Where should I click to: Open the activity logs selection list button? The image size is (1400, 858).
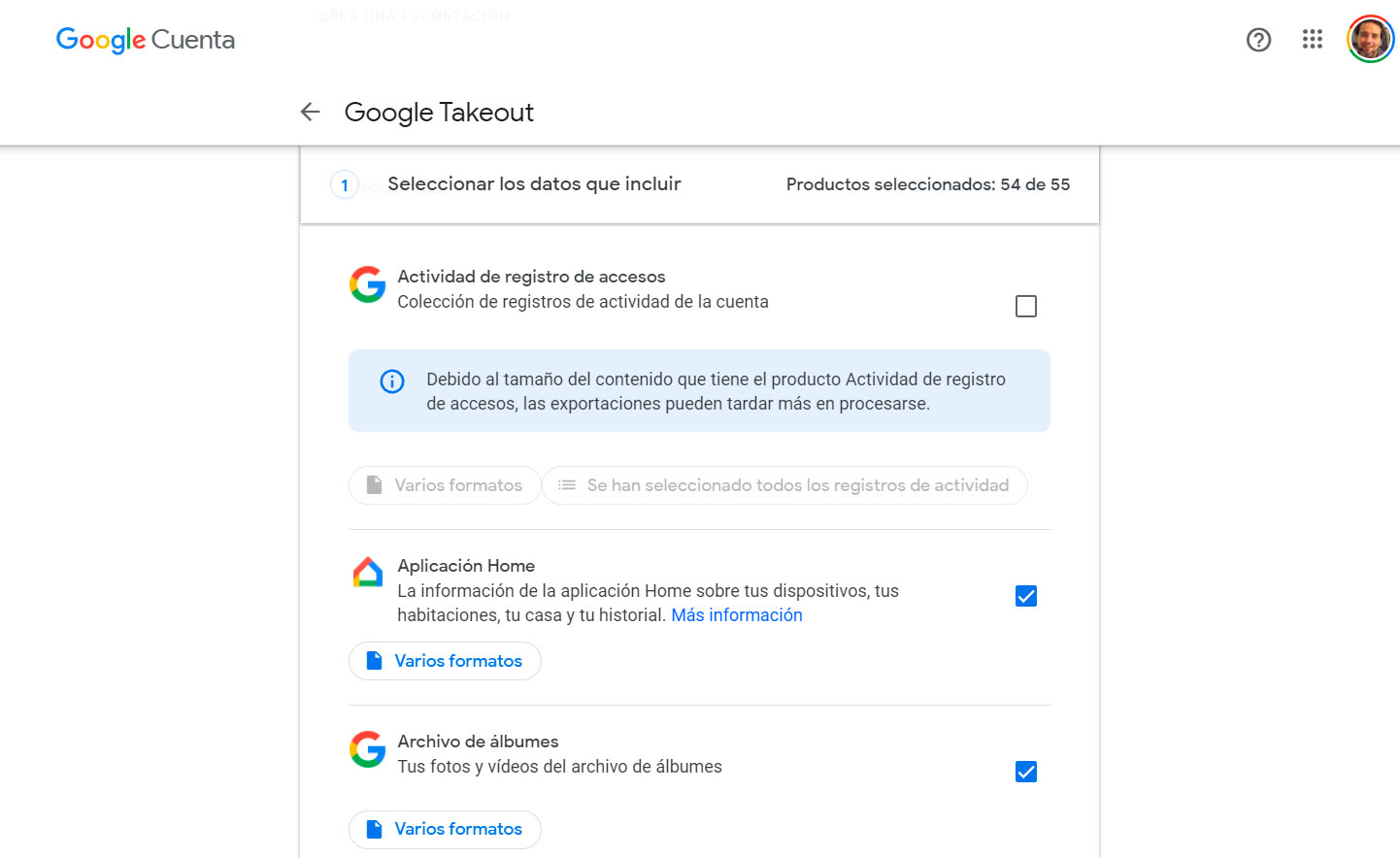click(784, 485)
